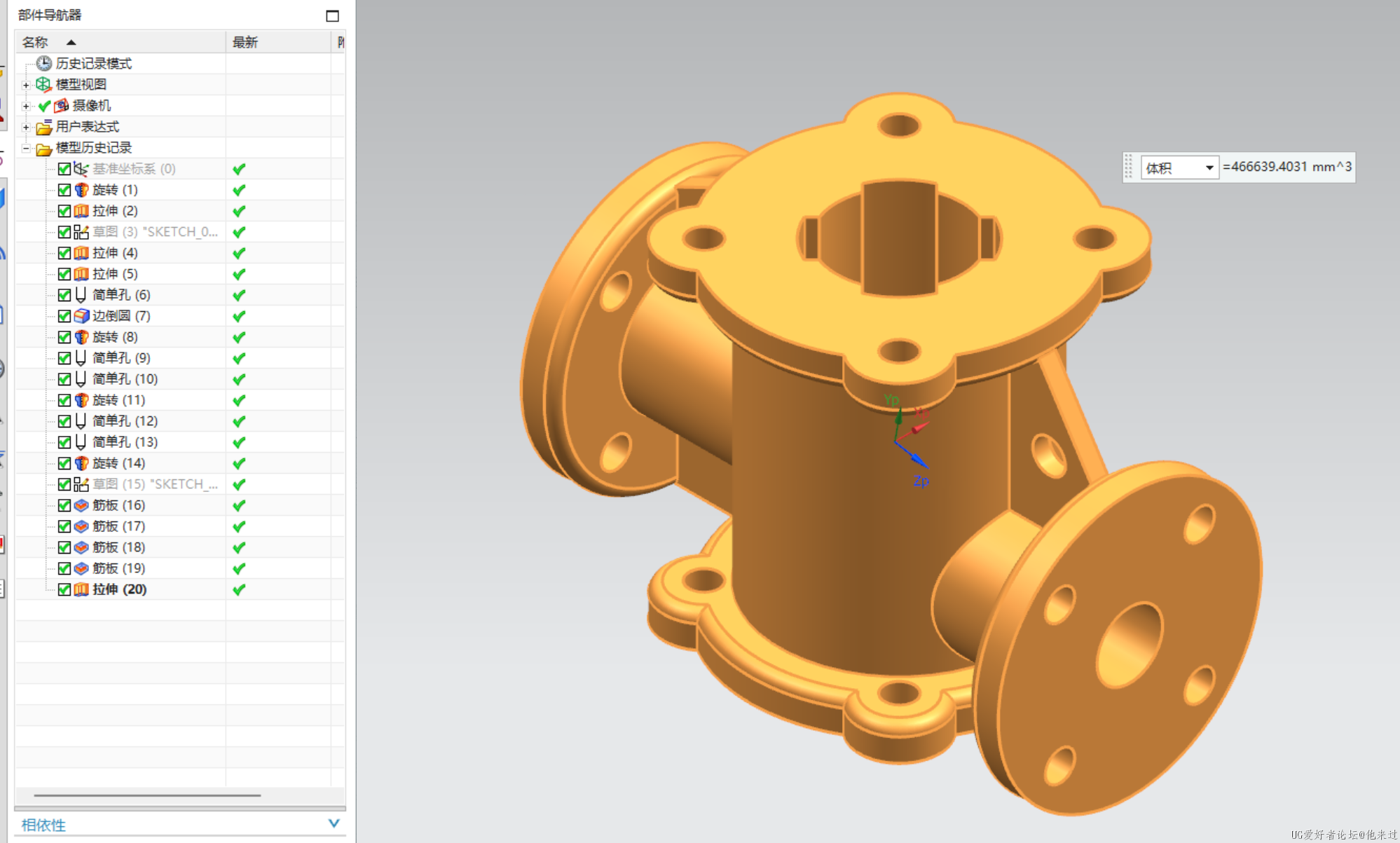
Task: Select the 筋板 (19) feature row
Action: coord(180,568)
